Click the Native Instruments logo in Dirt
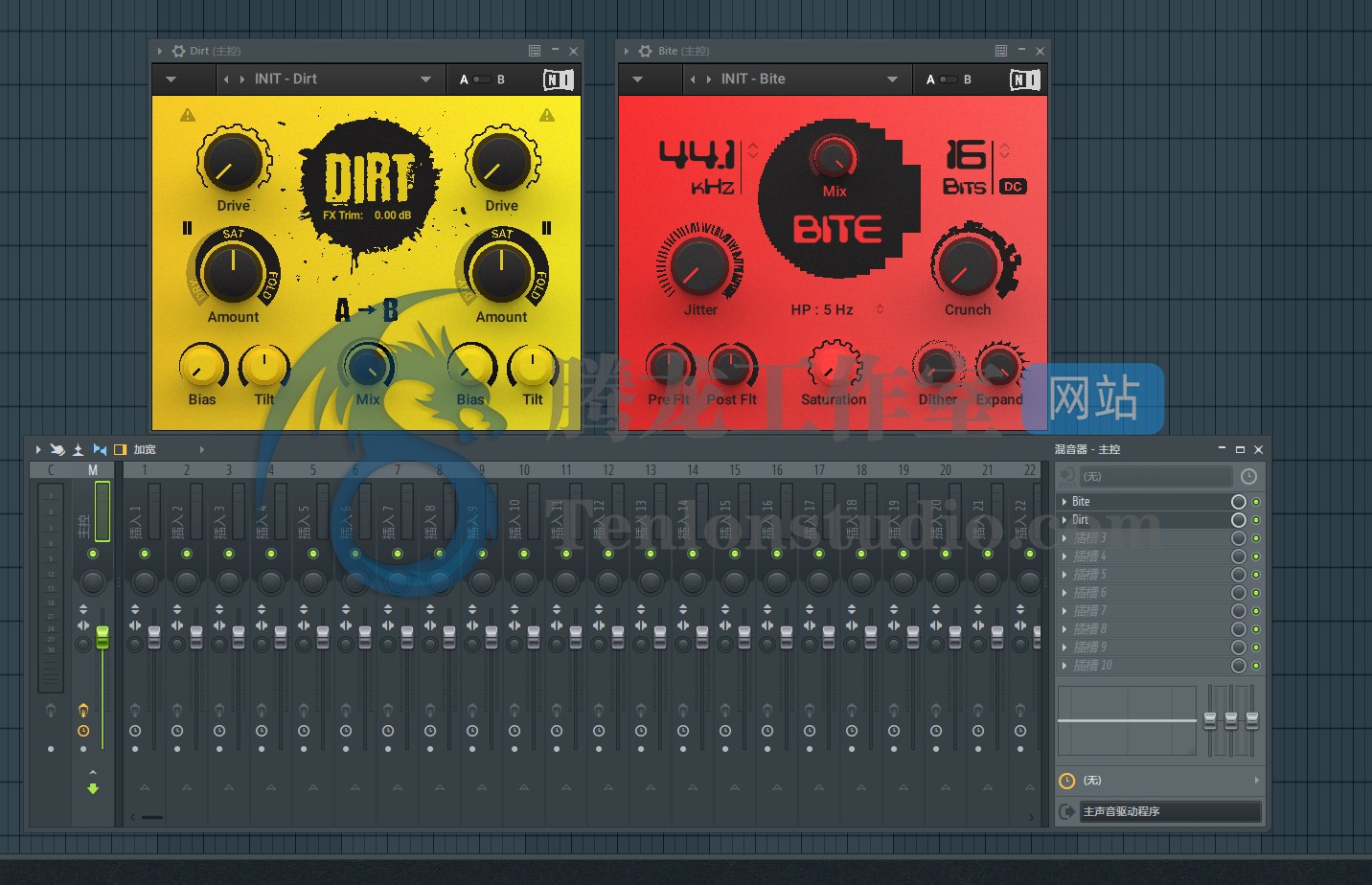The image size is (1372, 885). pyautogui.click(x=559, y=79)
